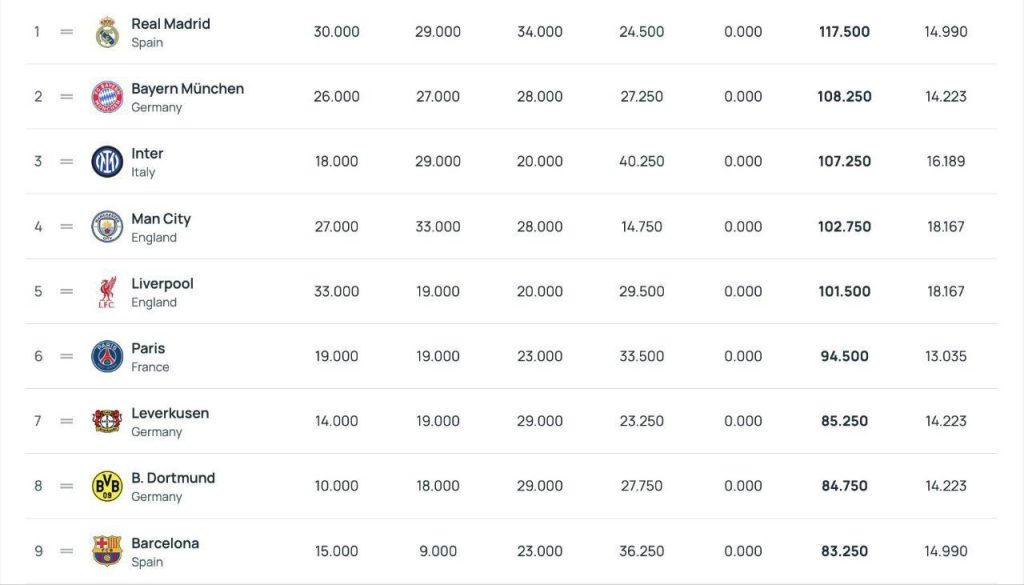Click the B. Dortmund club crest
Image resolution: width=1024 pixels, height=585 pixels.
pyautogui.click(x=107, y=486)
